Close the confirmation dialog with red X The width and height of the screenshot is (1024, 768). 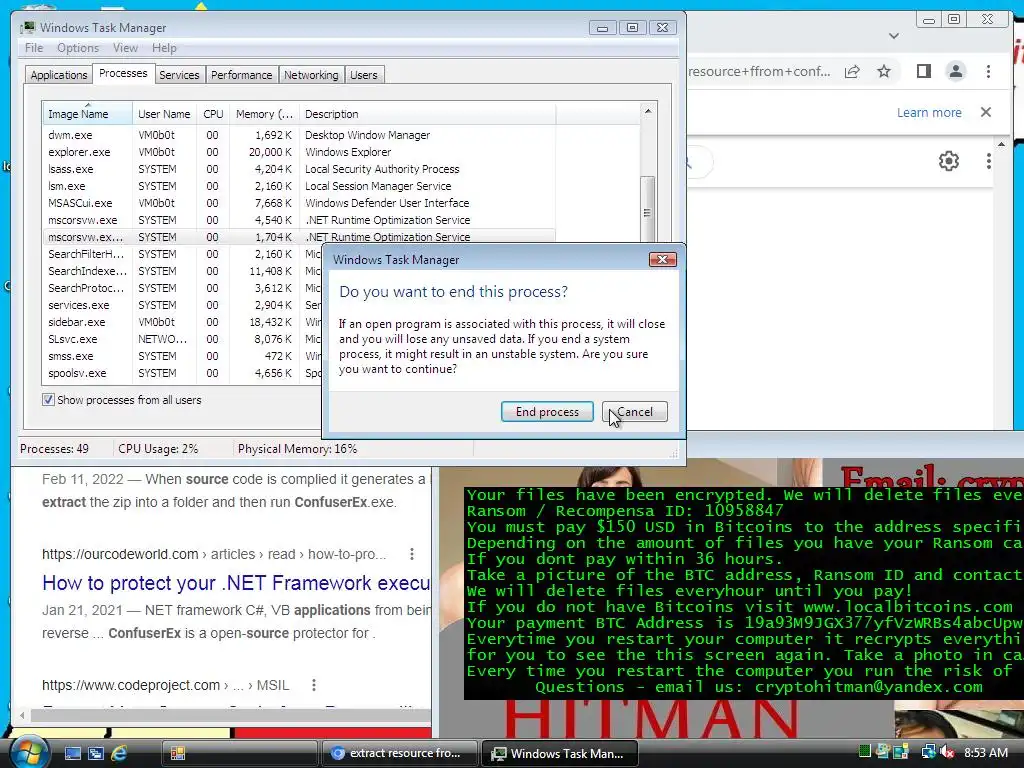tap(662, 259)
